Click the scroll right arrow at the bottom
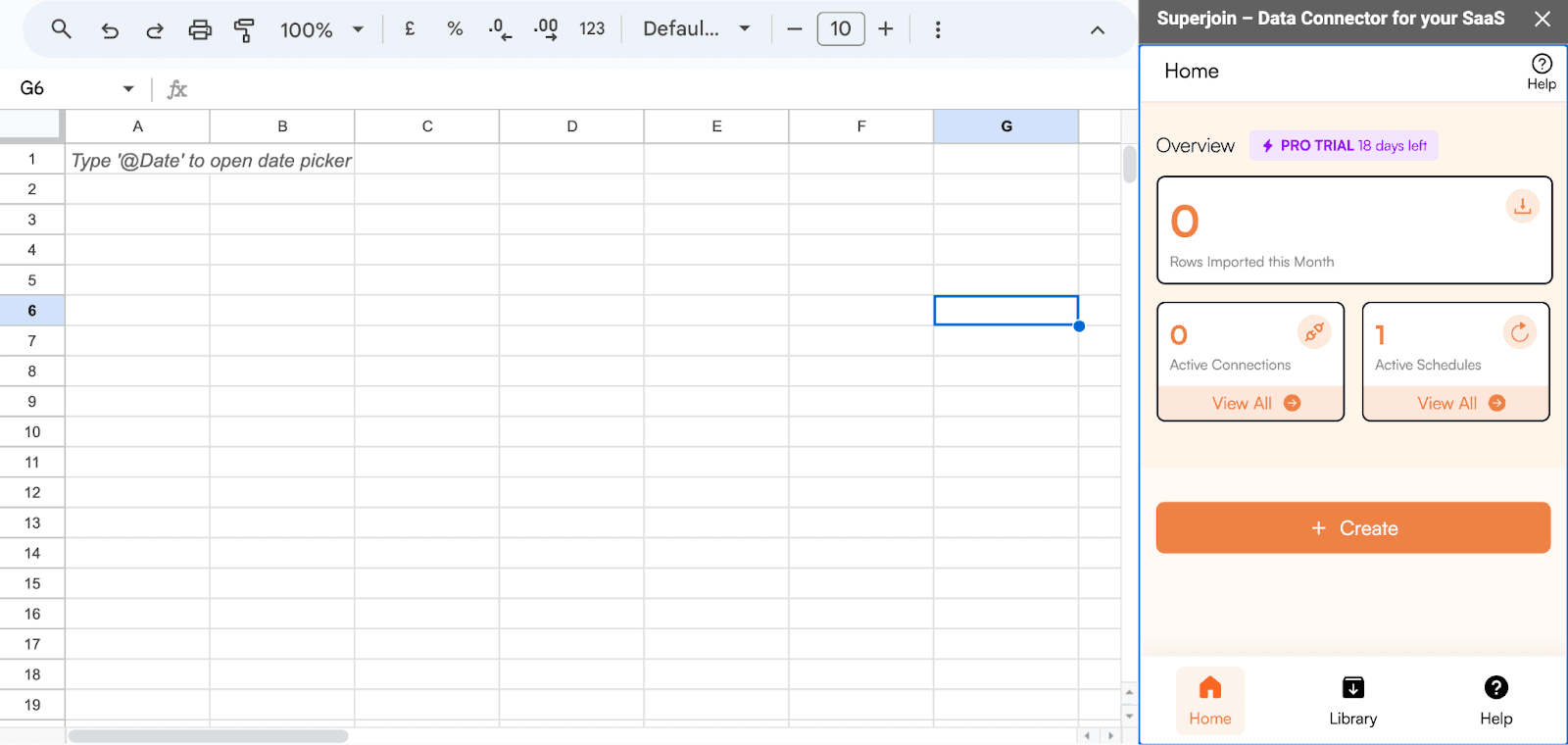Viewport: 1568px width, 745px height. click(1109, 735)
